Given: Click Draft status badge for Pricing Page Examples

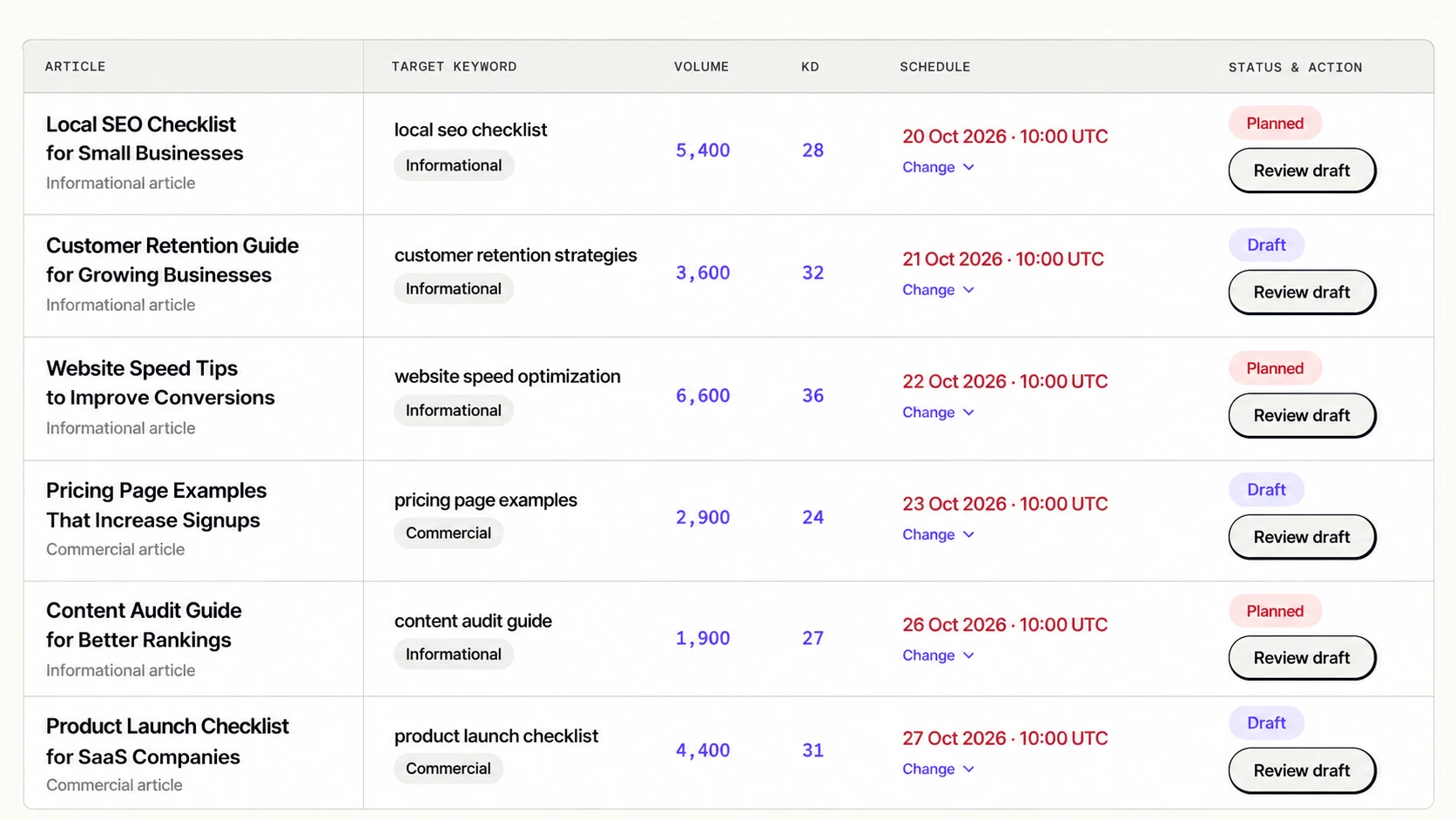Looking at the screenshot, I should (x=1266, y=489).
